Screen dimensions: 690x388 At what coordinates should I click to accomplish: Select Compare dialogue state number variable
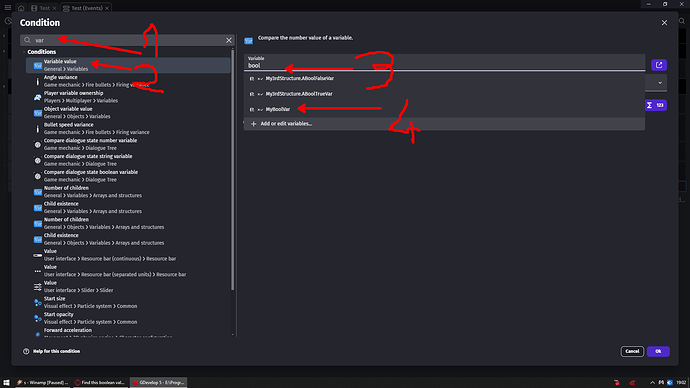128,144
